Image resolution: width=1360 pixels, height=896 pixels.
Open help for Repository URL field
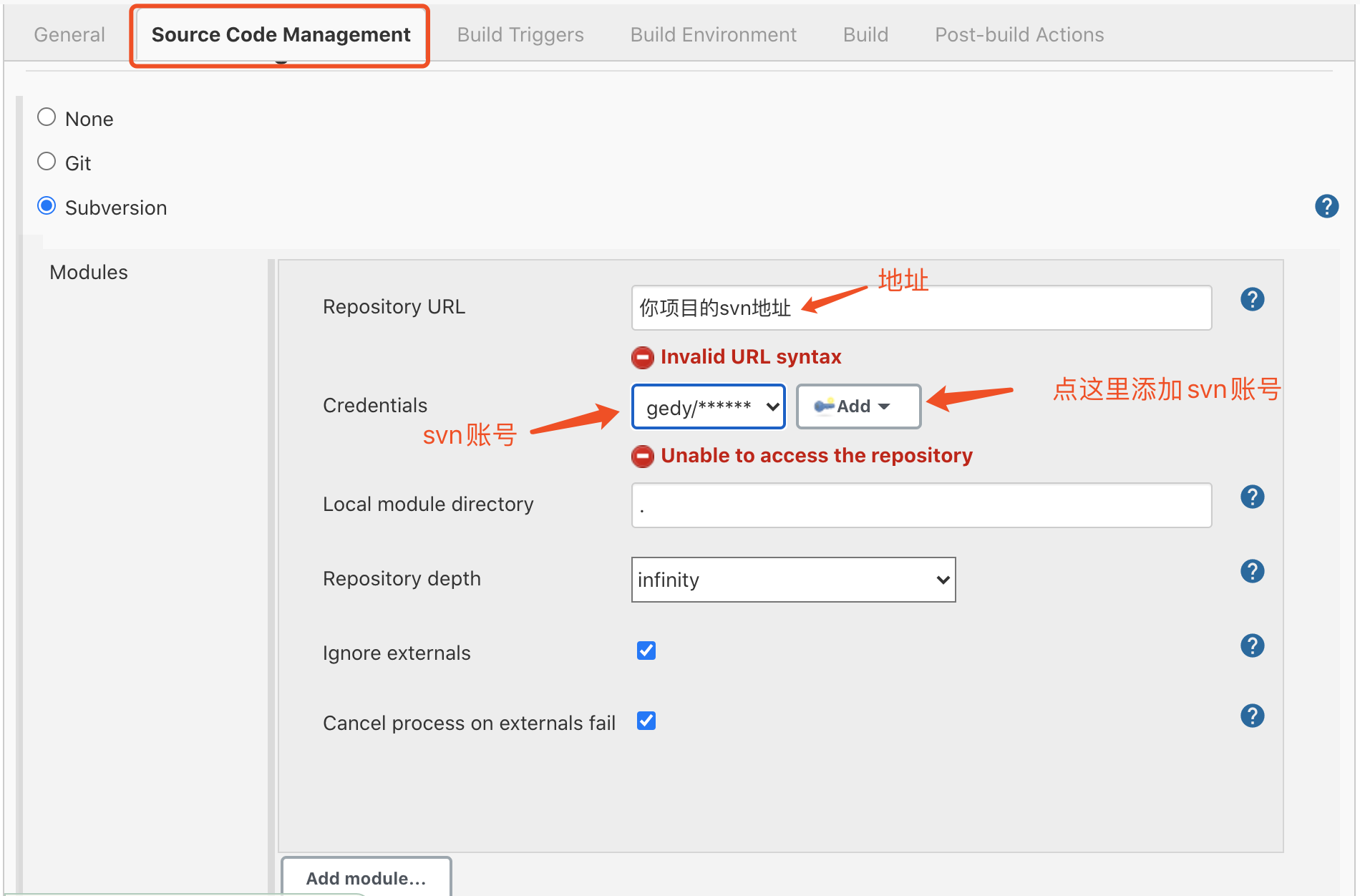tap(1252, 299)
